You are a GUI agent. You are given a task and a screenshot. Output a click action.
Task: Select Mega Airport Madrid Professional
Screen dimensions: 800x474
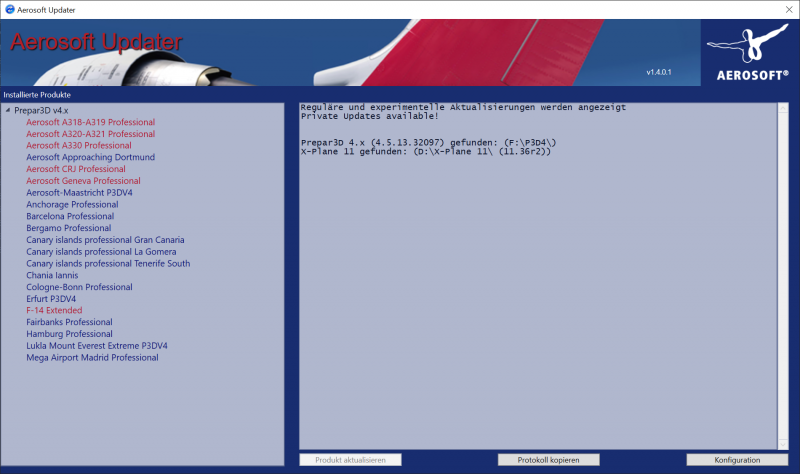(x=92, y=358)
